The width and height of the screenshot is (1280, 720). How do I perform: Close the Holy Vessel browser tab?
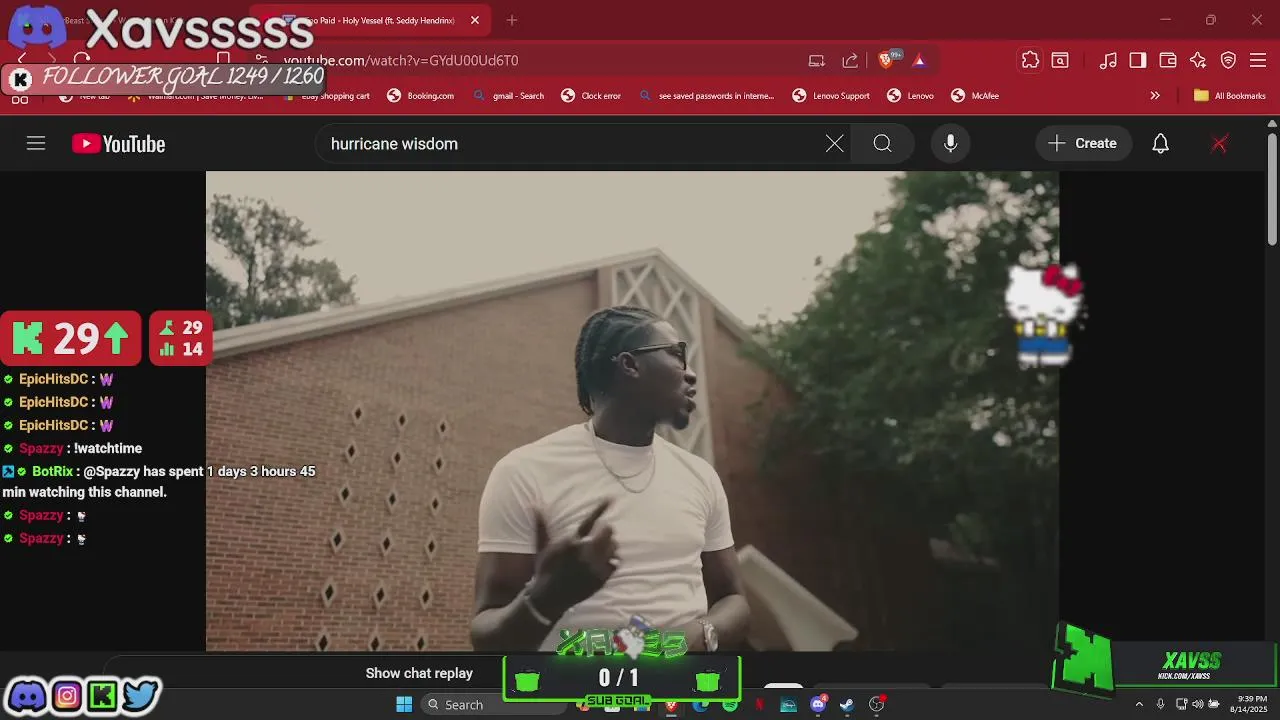(x=475, y=20)
